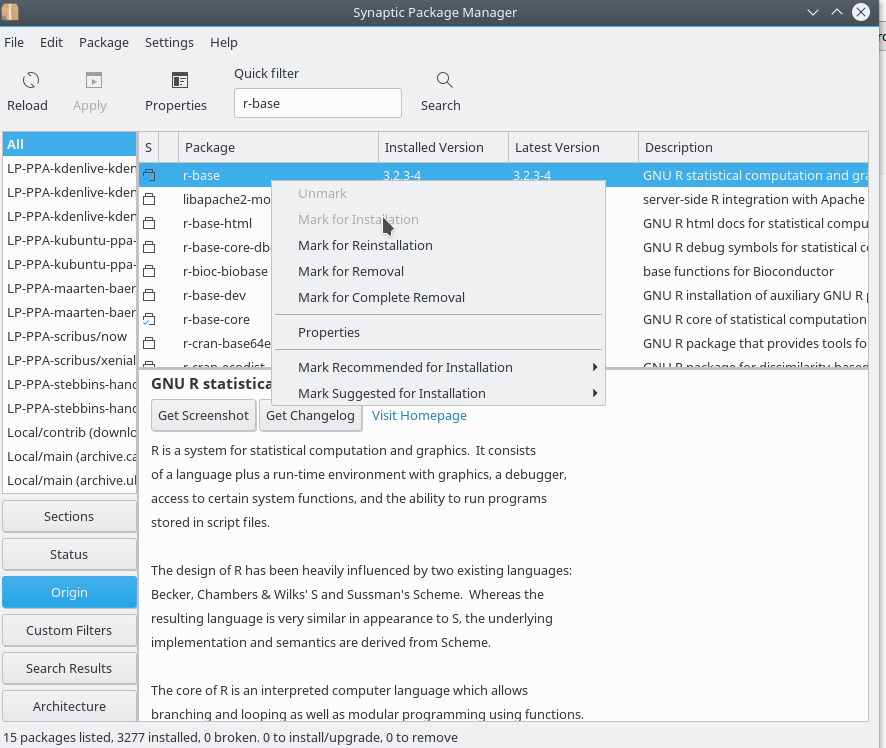Open the Properties toolbar icon

click(x=180, y=80)
